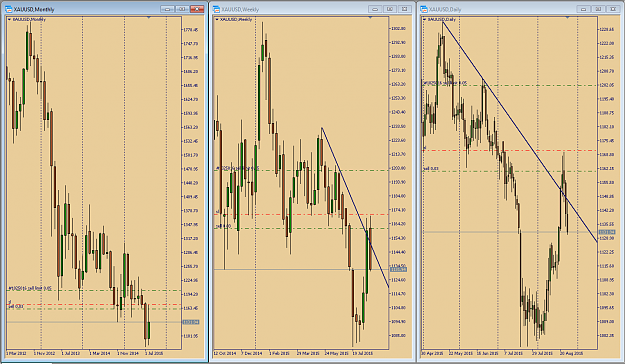Click the XAUUSD,Weekly window chart icon

click(216, 9)
